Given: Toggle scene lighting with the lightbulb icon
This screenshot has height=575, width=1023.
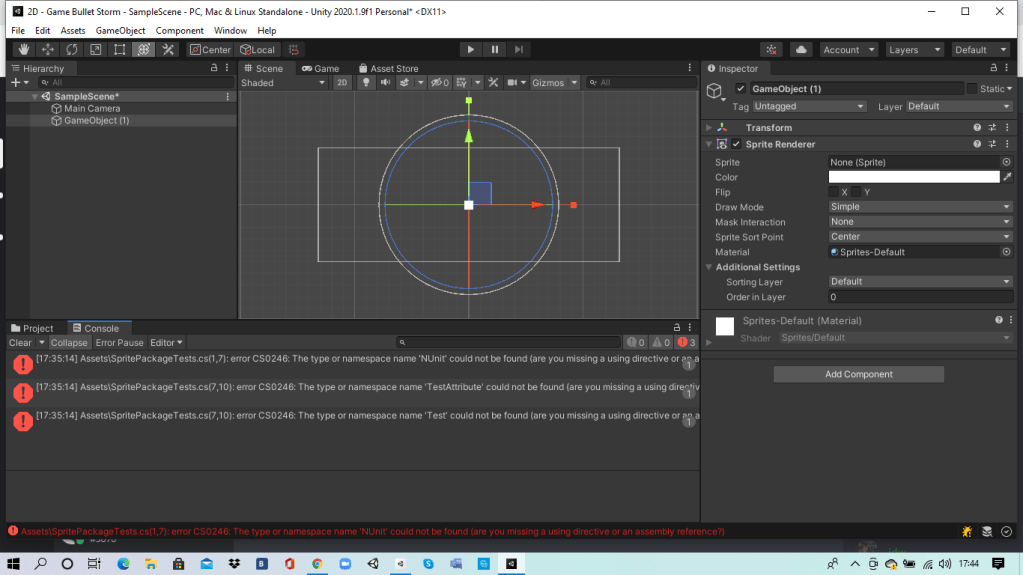Looking at the screenshot, I should point(366,83).
